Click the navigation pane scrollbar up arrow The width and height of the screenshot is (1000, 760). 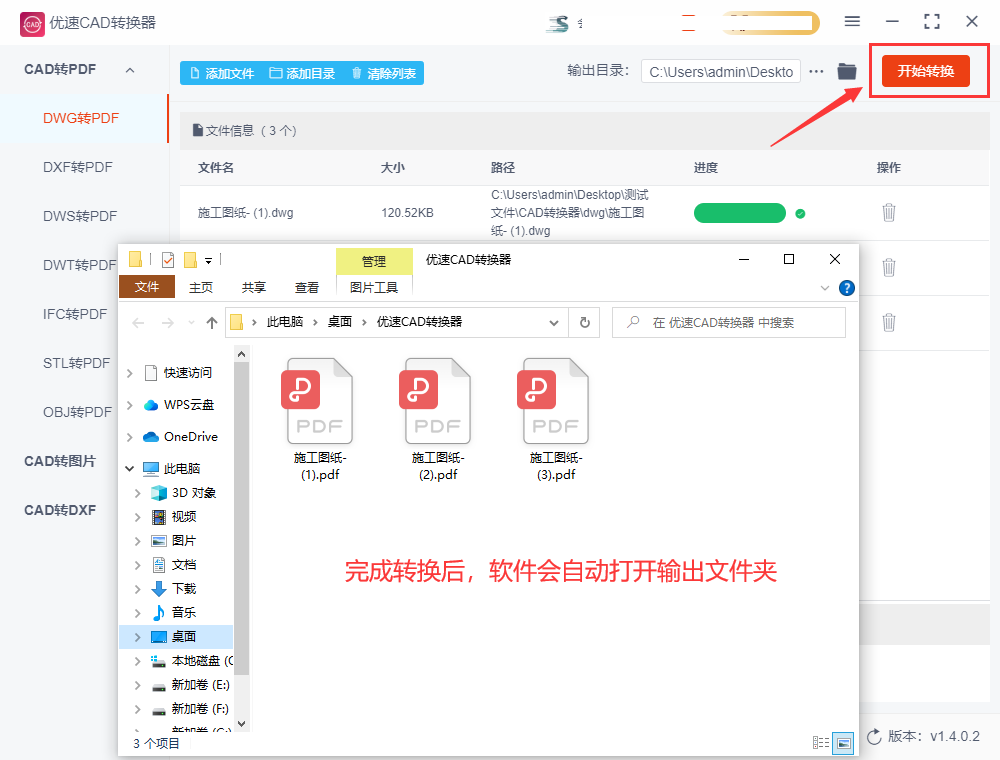click(241, 354)
